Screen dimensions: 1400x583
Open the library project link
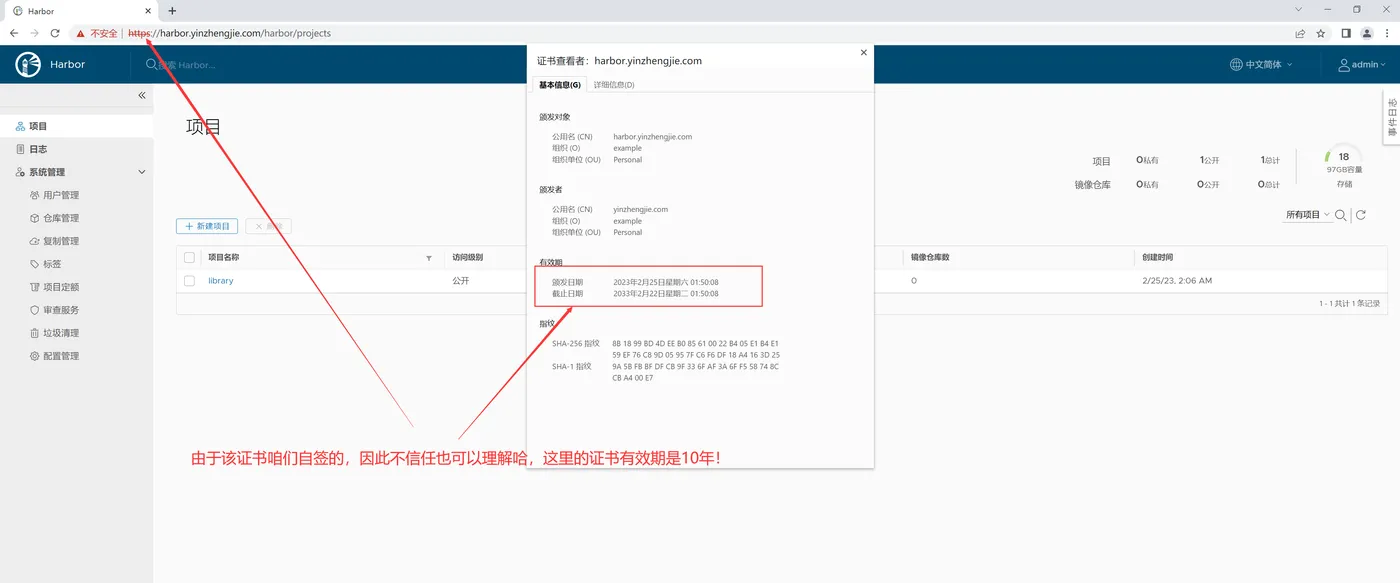(220, 281)
